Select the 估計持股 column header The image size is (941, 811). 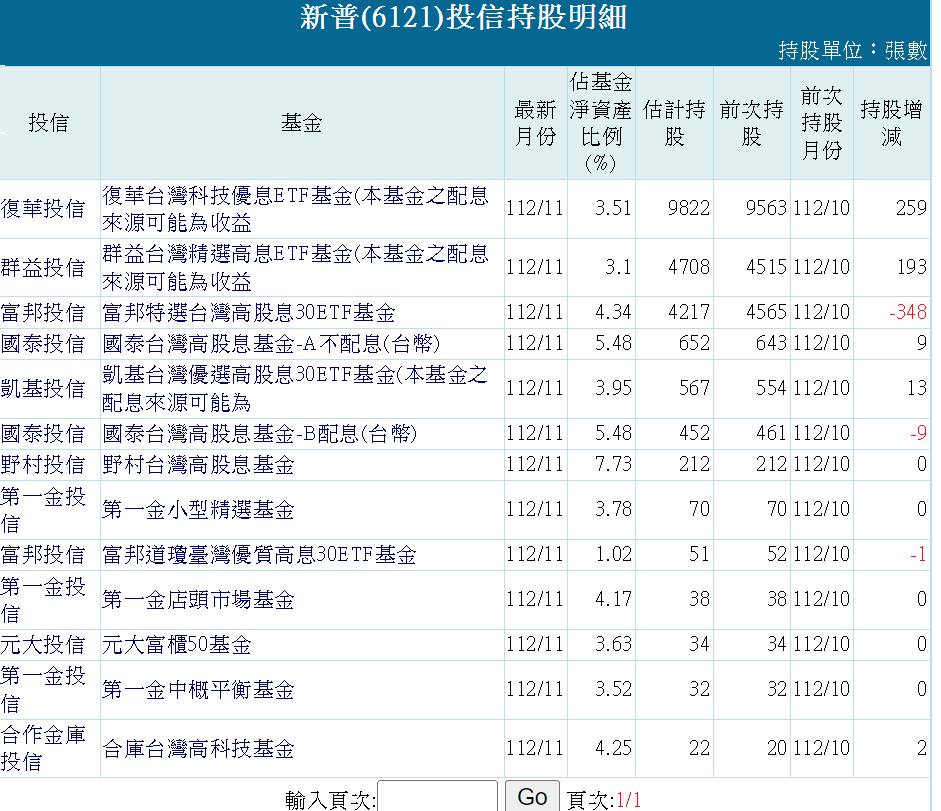tap(674, 123)
